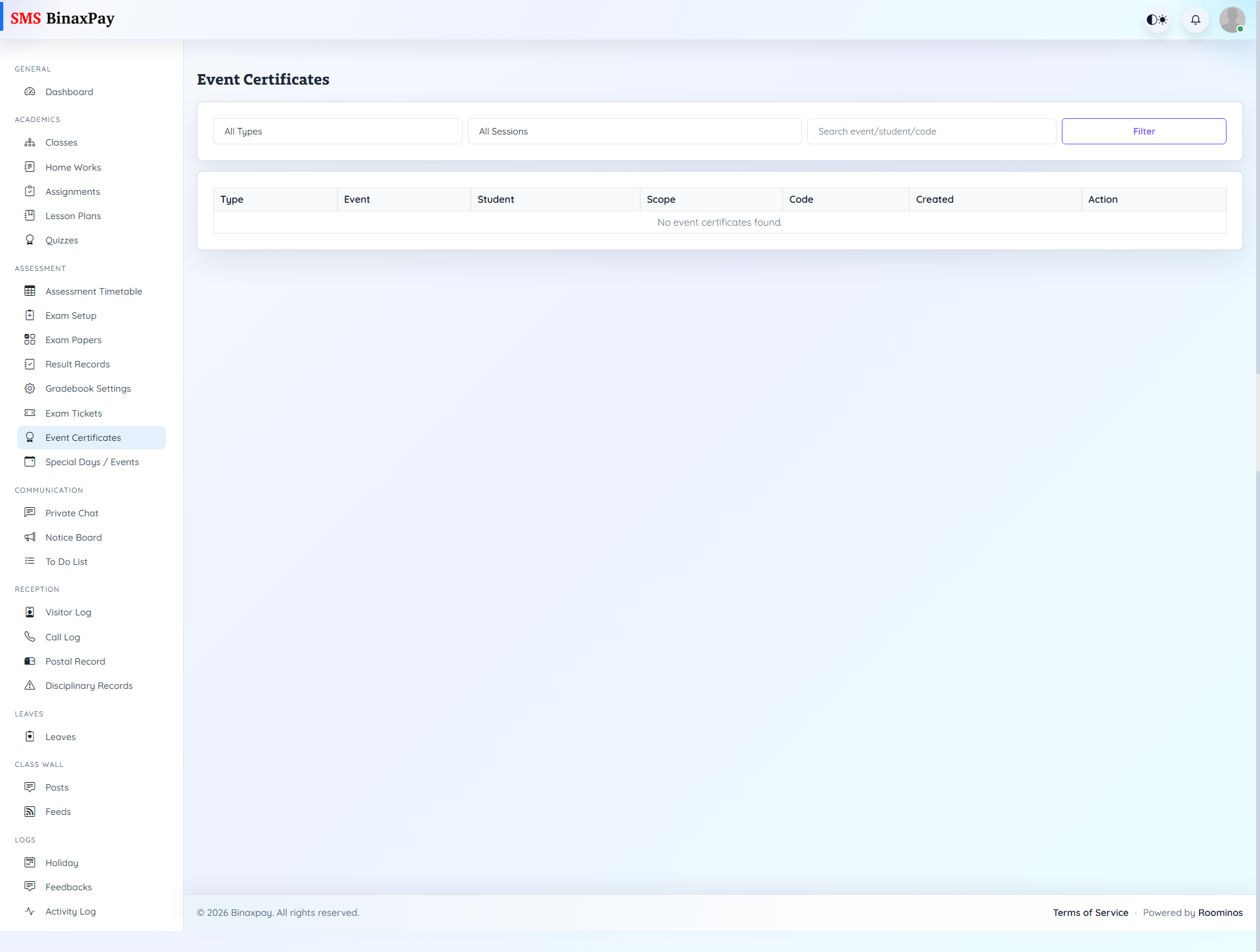The width and height of the screenshot is (1260, 952).
Task: Click the Feeds RSS icon
Action: (x=30, y=812)
